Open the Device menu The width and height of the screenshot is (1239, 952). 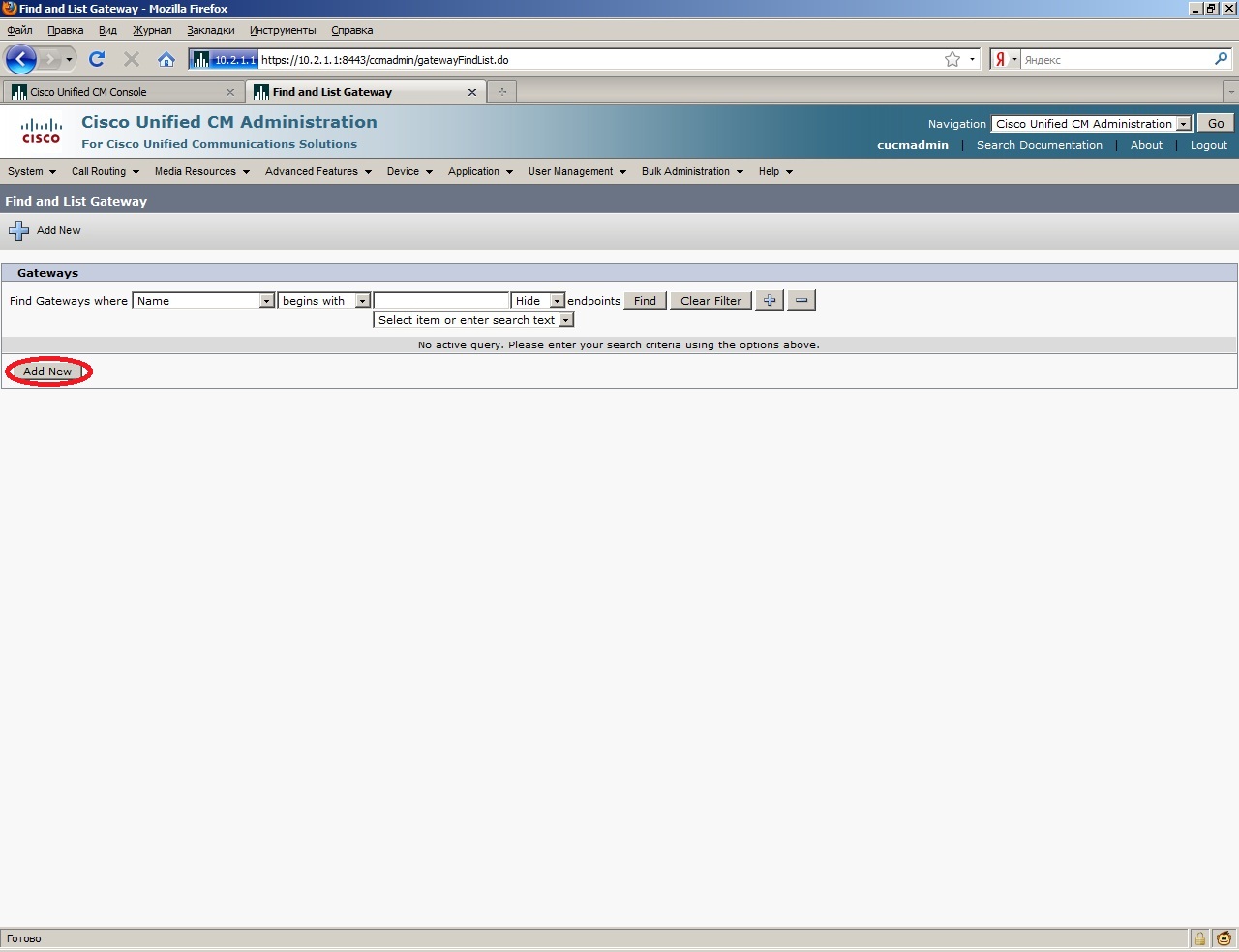pyautogui.click(x=409, y=171)
